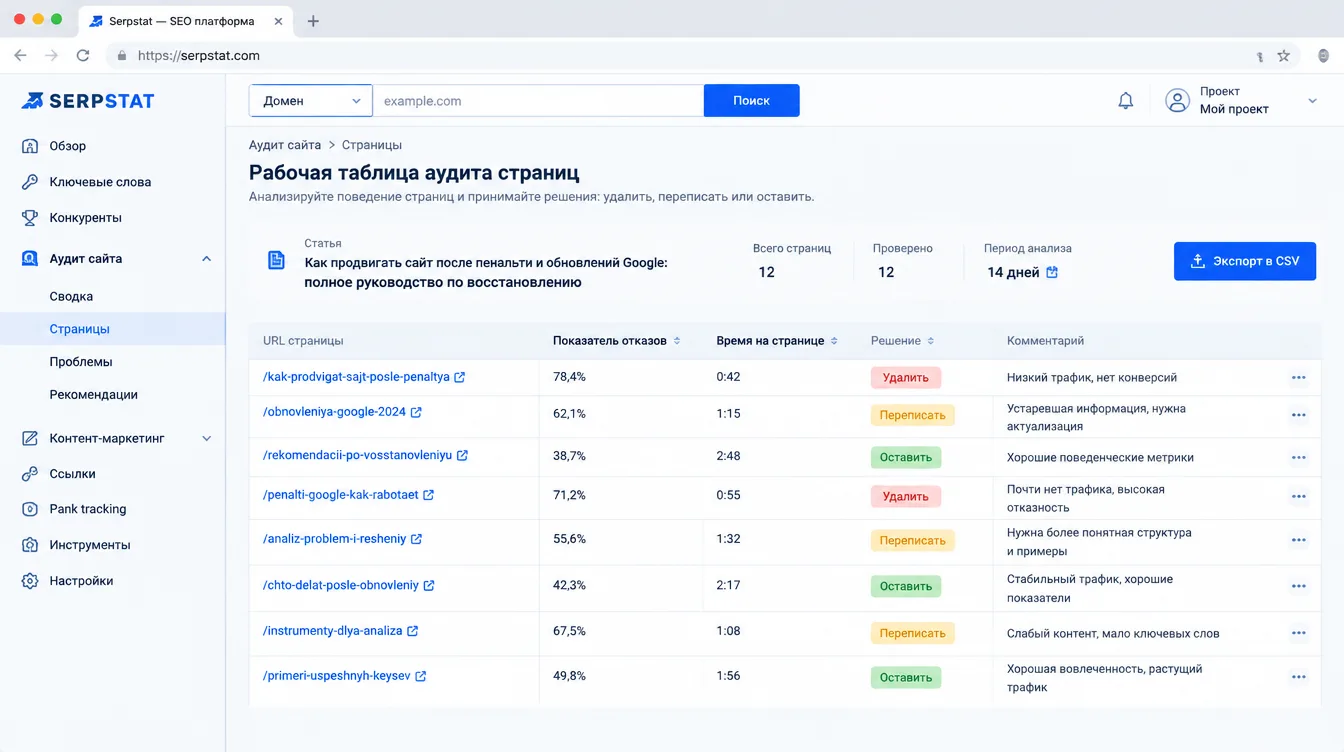This screenshot has width=1344, height=752.
Task: Open external link icon for /chto-delat-posle-obnovleniy
Action: click(x=429, y=586)
